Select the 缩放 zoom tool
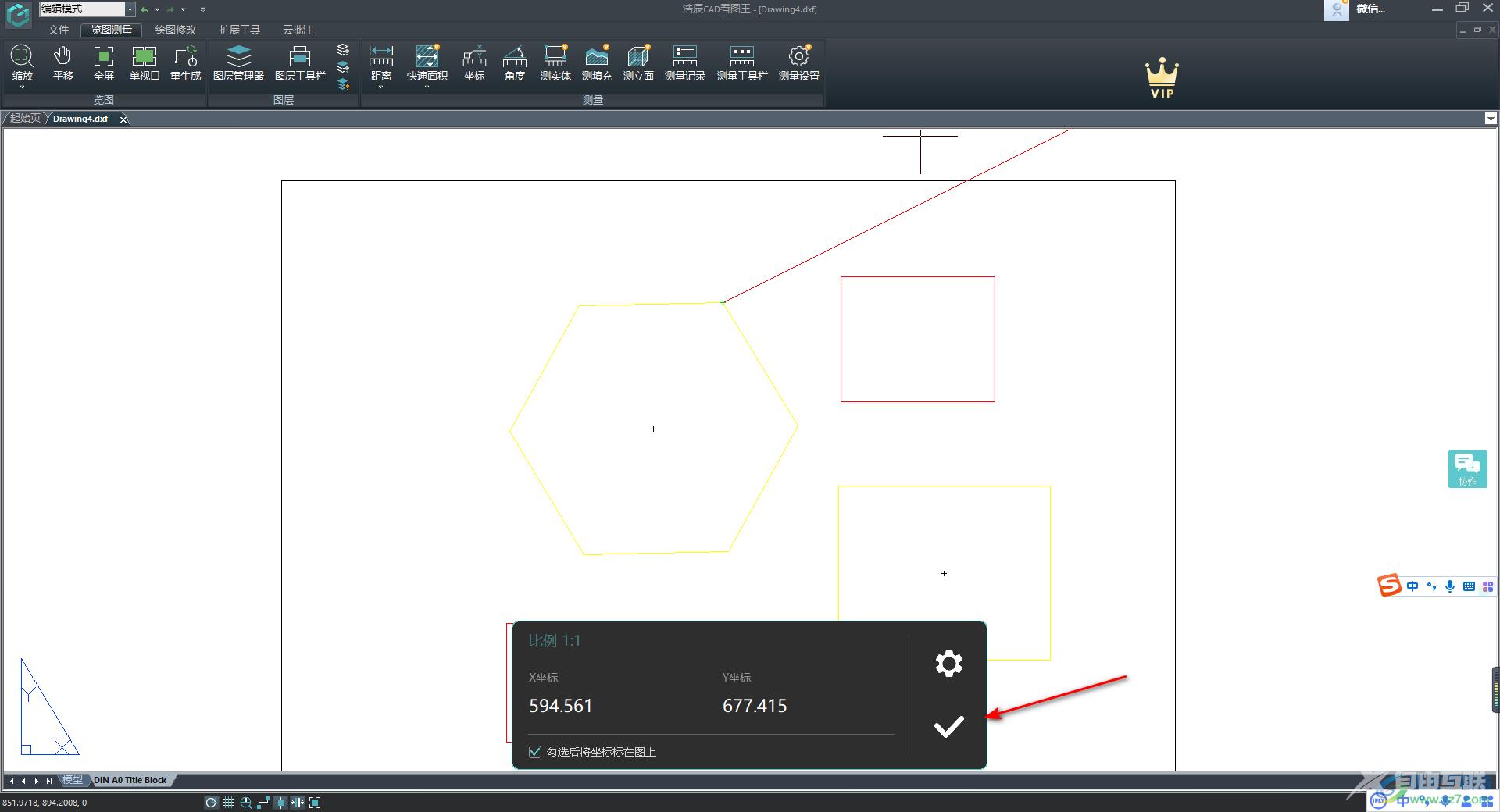 [22, 62]
